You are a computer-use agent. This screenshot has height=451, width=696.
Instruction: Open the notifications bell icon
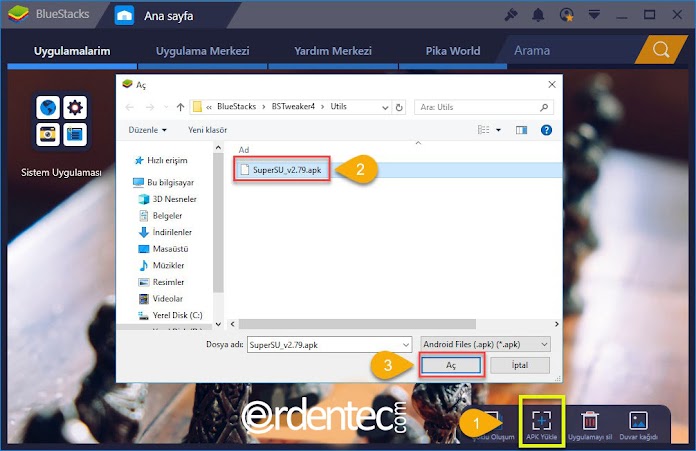coord(538,15)
